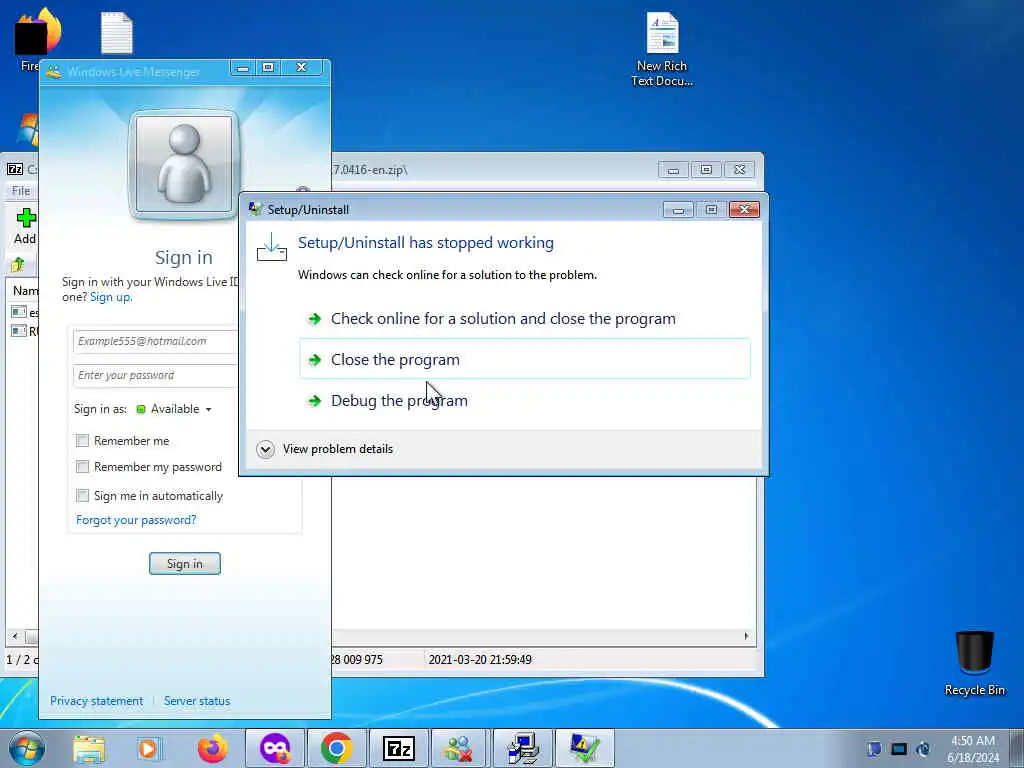
Task: Click the purple masked Firefox taskbar icon
Action: click(275, 748)
